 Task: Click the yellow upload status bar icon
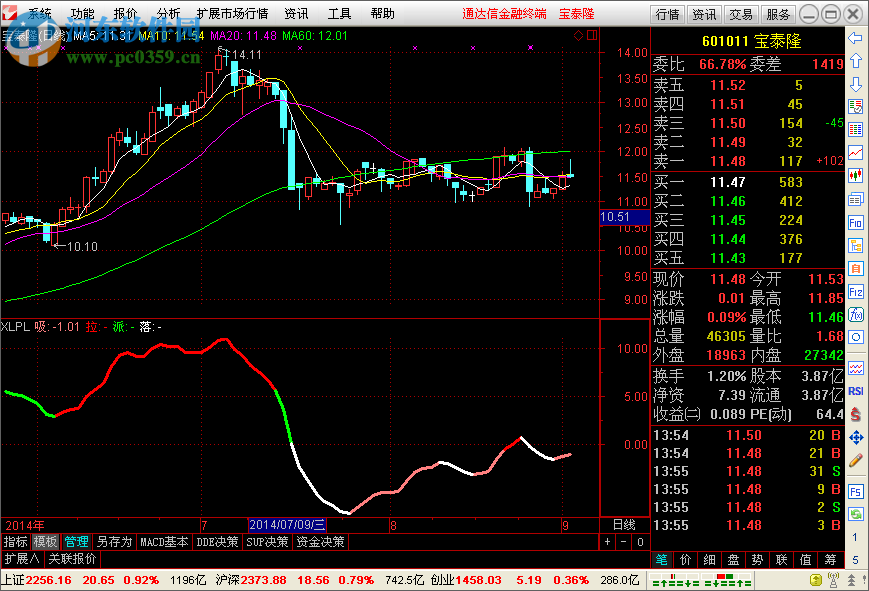tap(816, 580)
